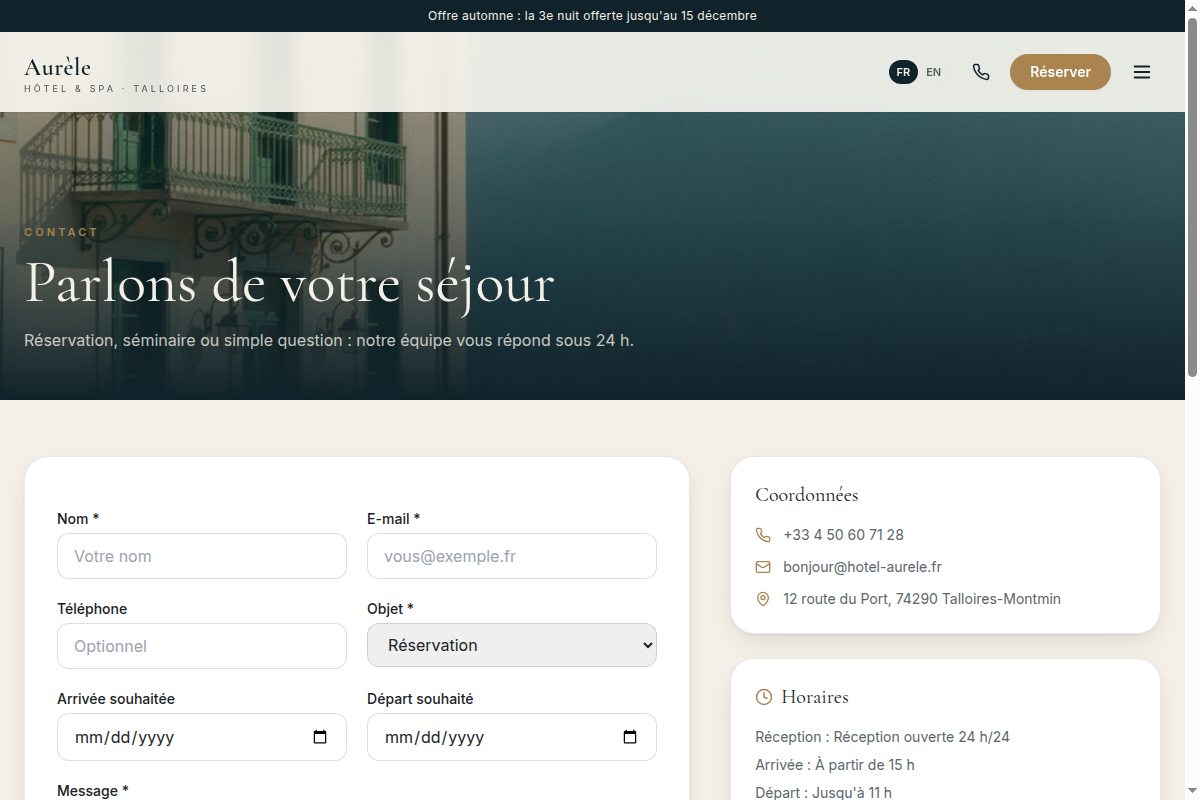Click the Nom * field label
The image size is (1200, 800).
78,519
